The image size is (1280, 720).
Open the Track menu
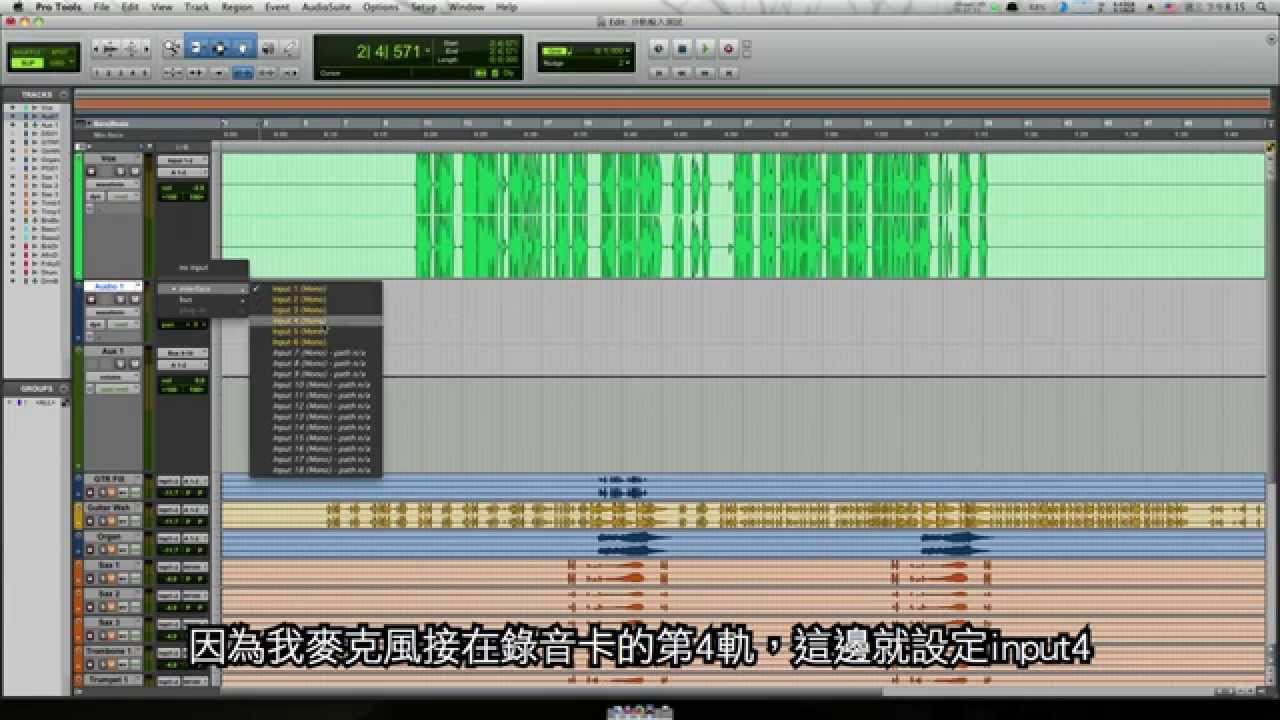pyautogui.click(x=197, y=7)
